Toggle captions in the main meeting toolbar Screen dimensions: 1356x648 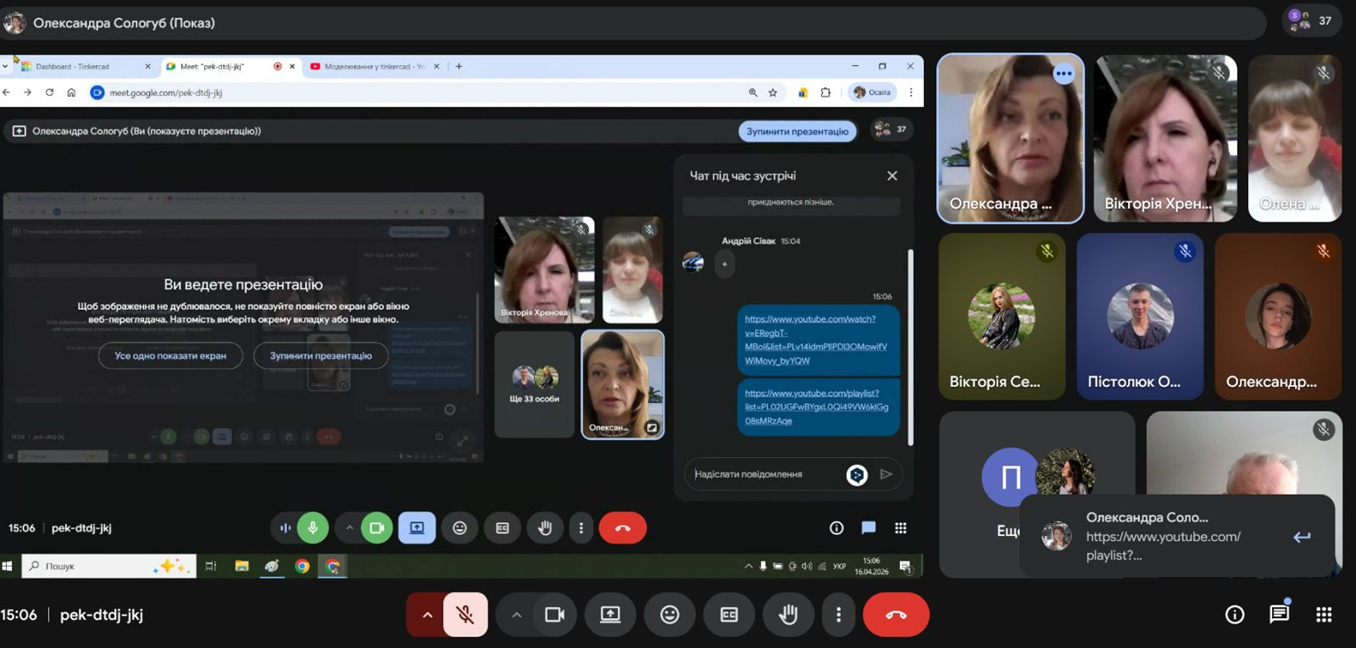click(x=729, y=615)
